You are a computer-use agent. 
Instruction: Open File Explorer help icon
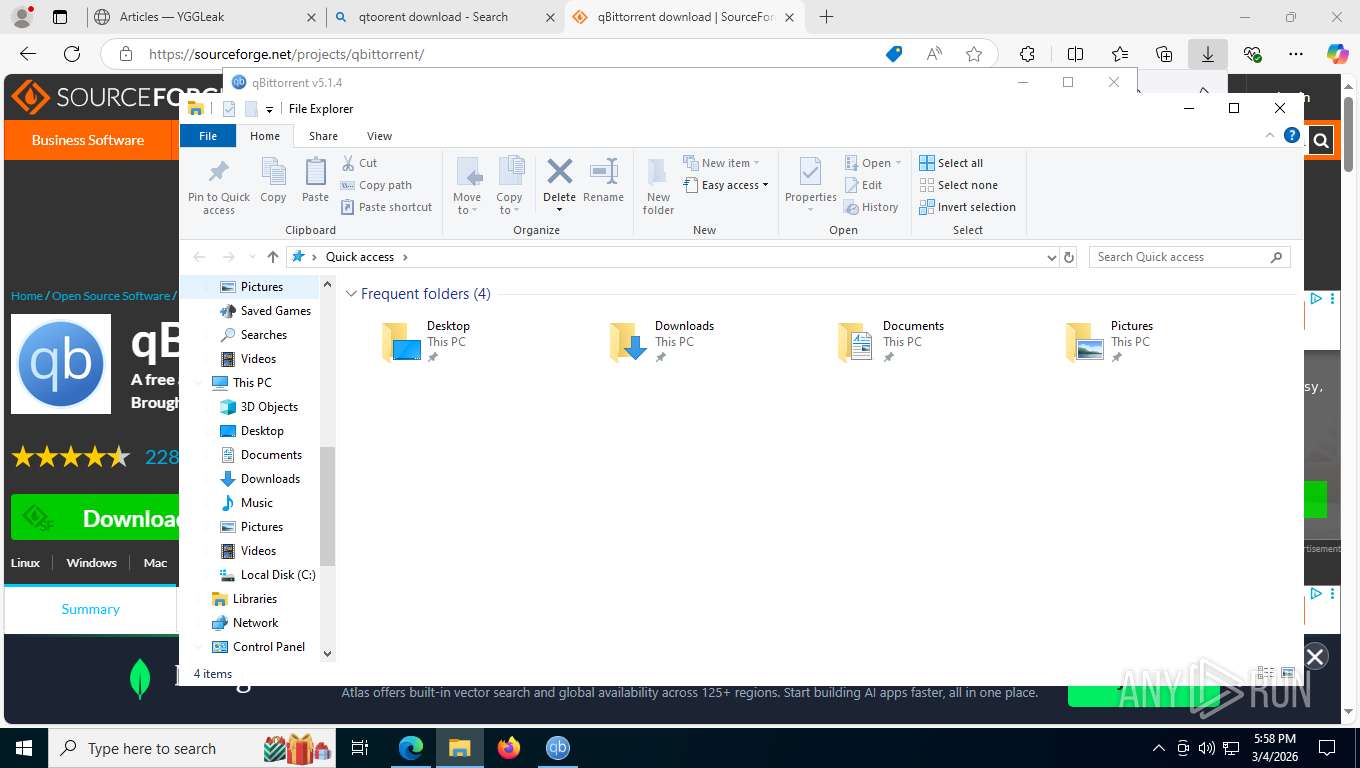pos(1292,136)
